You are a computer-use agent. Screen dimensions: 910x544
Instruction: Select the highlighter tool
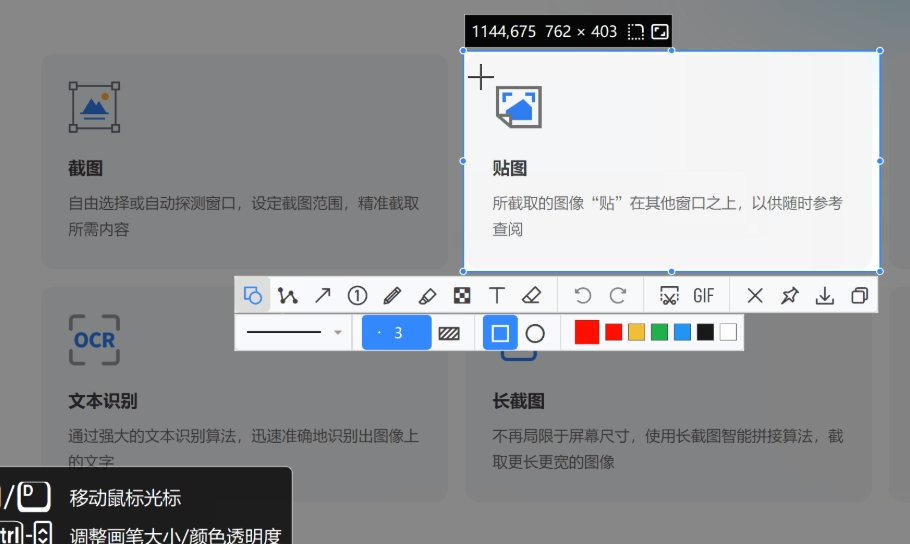tap(427, 295)
